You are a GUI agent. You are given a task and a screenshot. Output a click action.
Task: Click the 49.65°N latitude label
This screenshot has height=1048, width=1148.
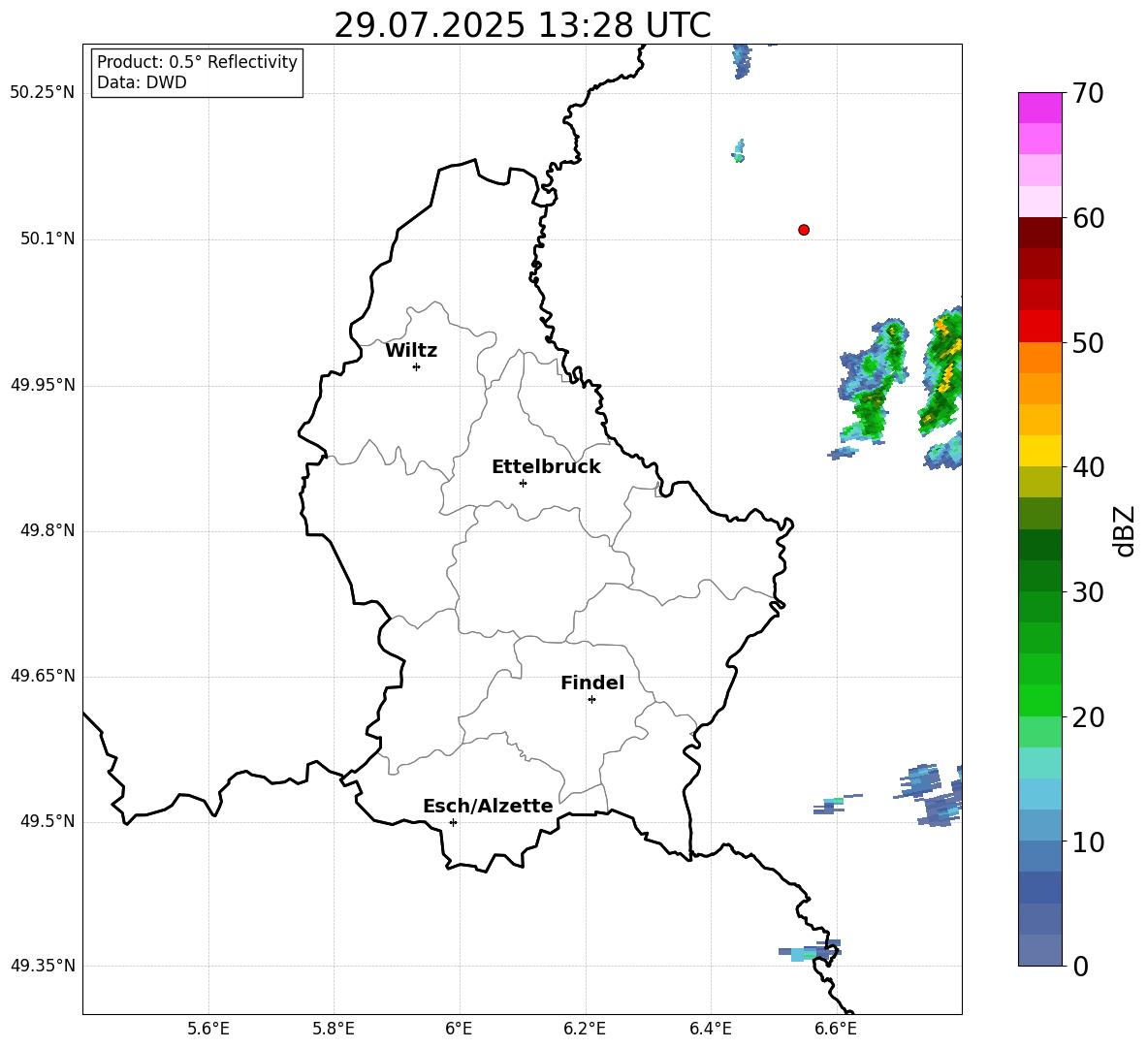[x=43, y=675]
